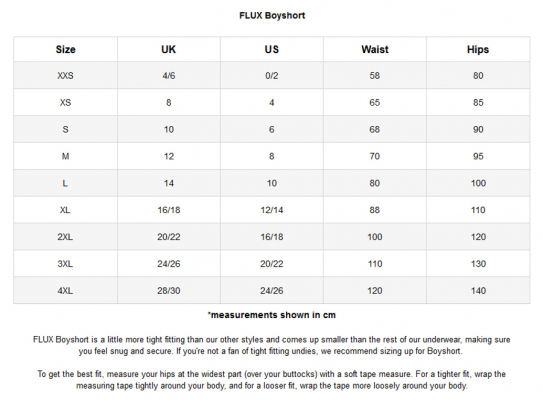Click hips value 140 in 4XL row
Image resolution: width=543 pixels, height=400 pixels.
(478, 291)
